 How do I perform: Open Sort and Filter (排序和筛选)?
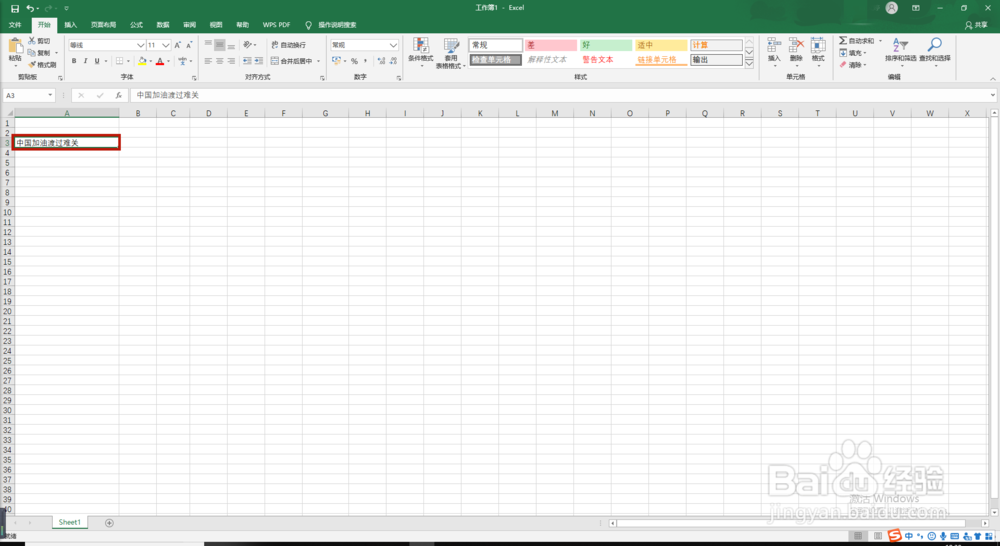[x=901, y=50]
